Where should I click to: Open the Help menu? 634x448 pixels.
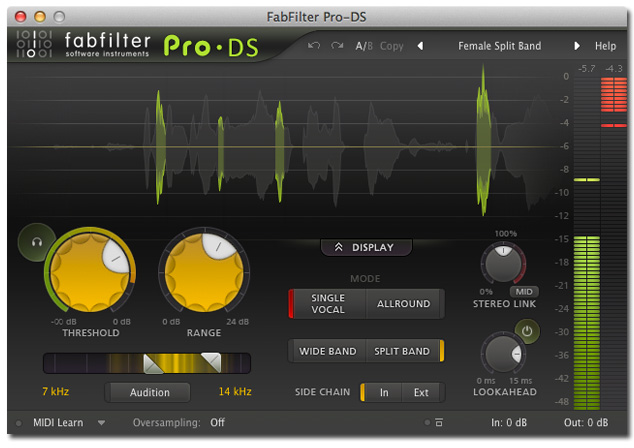pyautogui.click(x=605, y=46)
